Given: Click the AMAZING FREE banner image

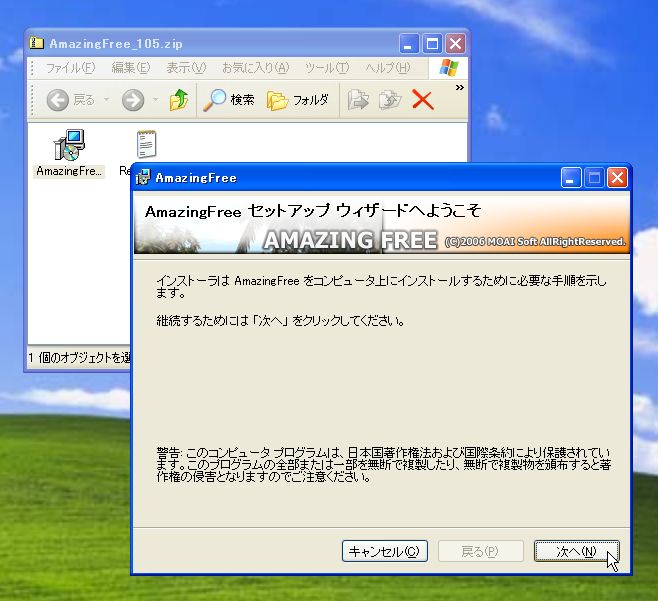Looking at the screenshot, I should (382, 225).
